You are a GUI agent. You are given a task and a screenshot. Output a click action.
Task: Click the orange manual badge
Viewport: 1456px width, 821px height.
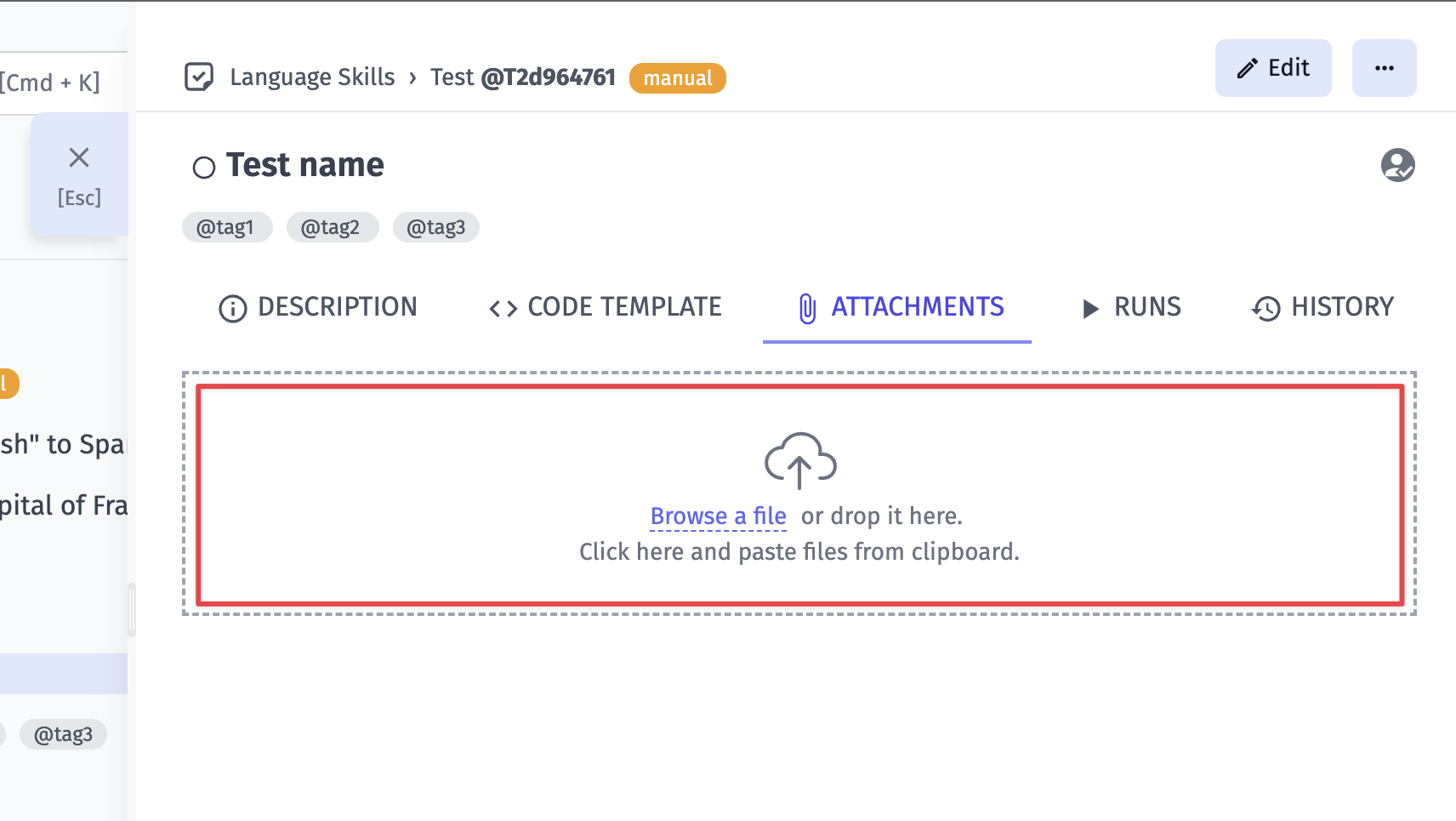tap(677, 78)
